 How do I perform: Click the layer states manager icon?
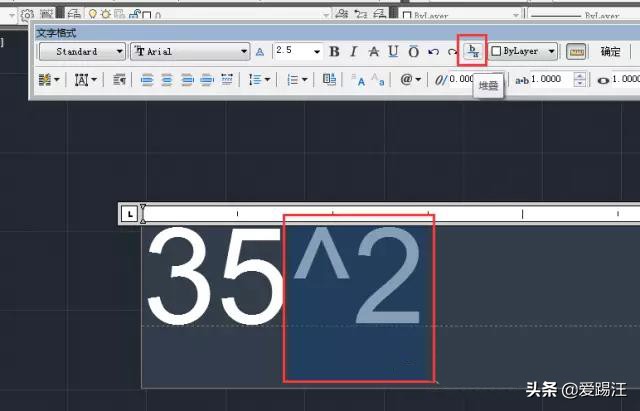tap(379, 14)
